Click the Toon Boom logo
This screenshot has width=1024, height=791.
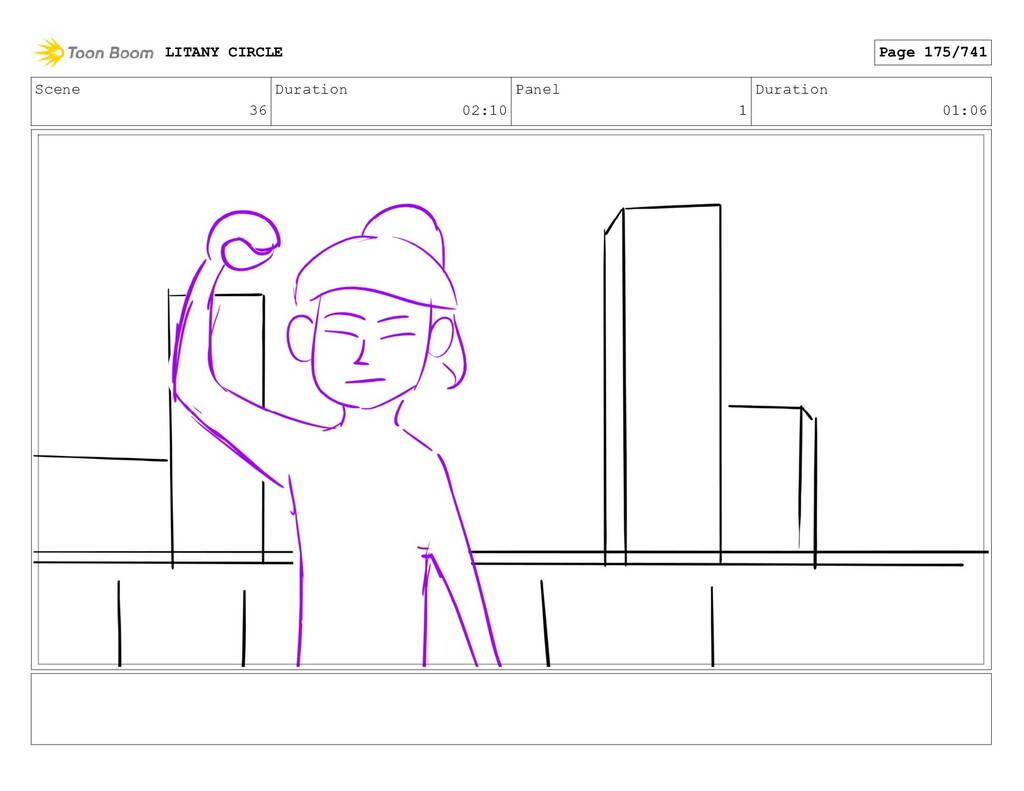(x=93, y=52)
